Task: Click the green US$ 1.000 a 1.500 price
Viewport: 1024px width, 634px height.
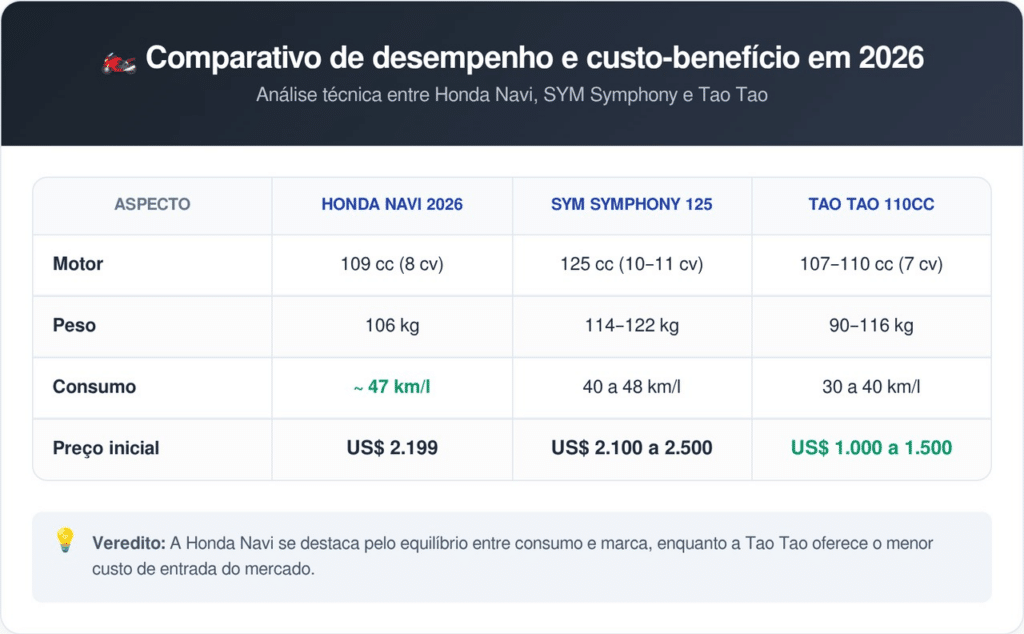Action: [x=871, y=448]
